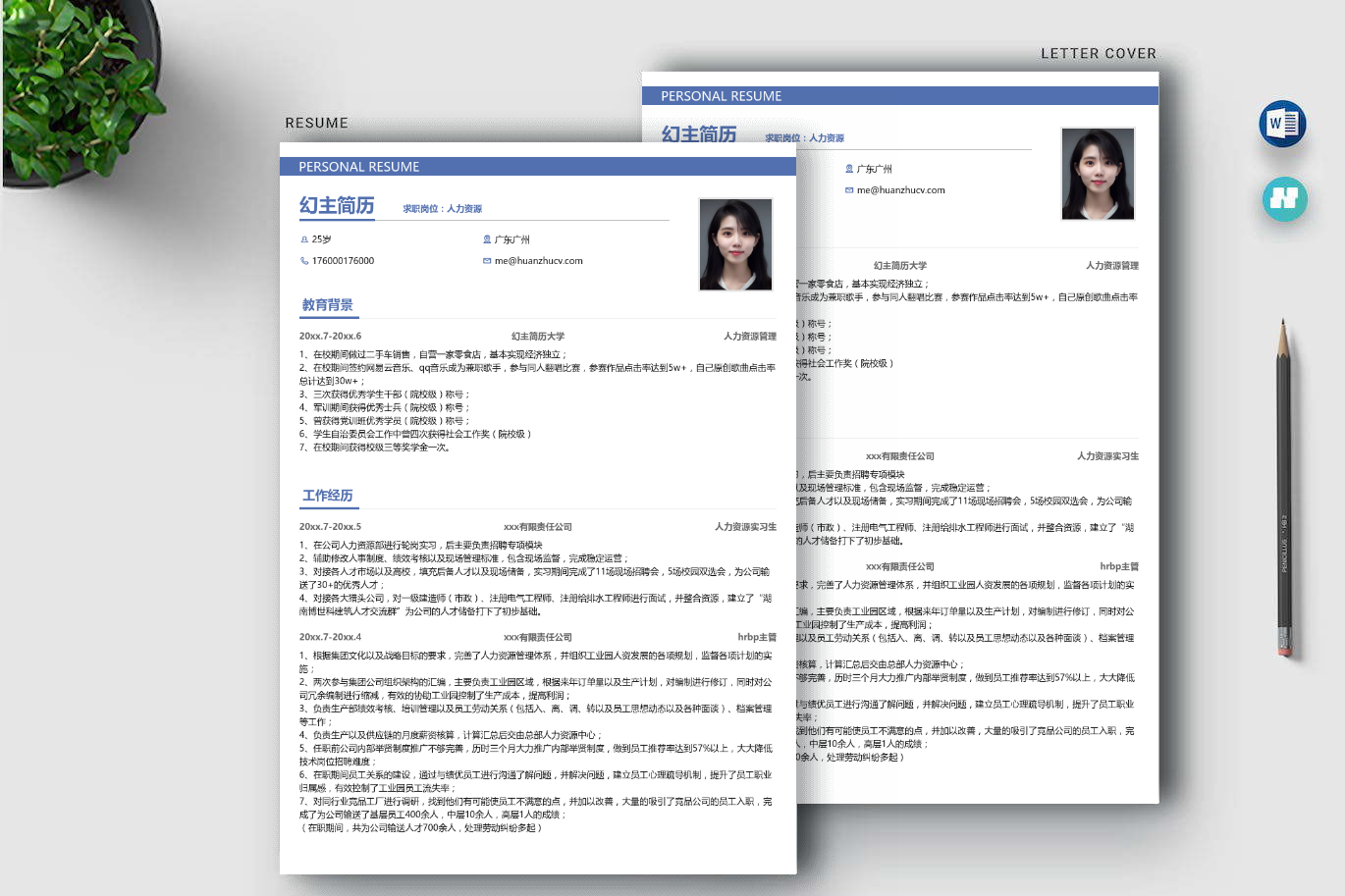1345x896 pixels.
Task: Click the date 20xx.7-20xx.6
Action: 330,336
